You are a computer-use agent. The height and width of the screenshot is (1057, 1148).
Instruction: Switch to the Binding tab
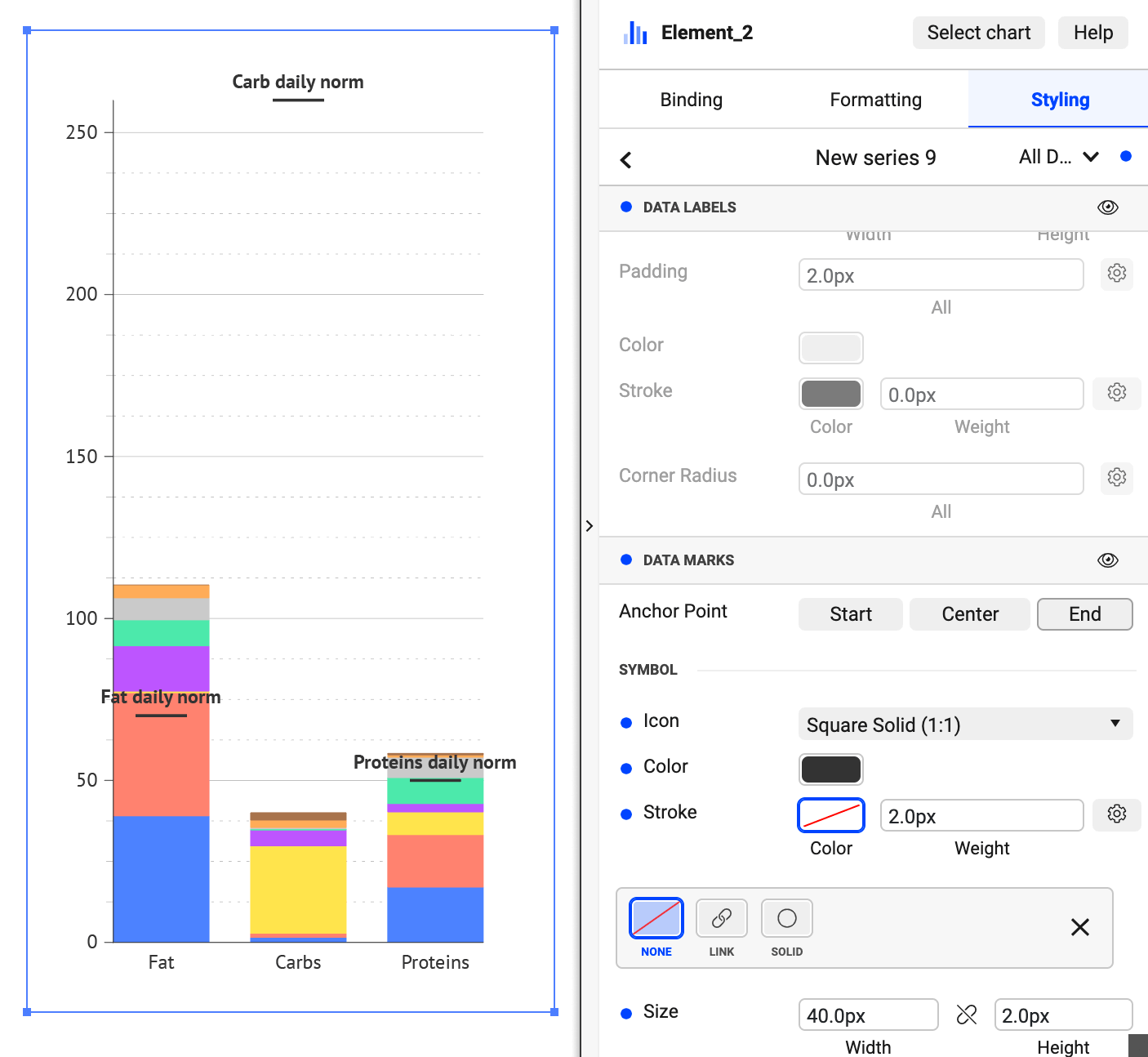(x=691, y=99)
